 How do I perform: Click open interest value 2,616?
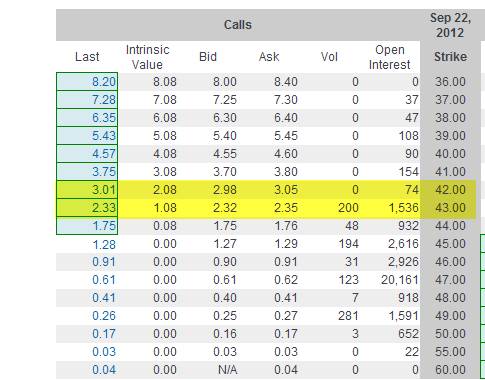coord(403,244)
